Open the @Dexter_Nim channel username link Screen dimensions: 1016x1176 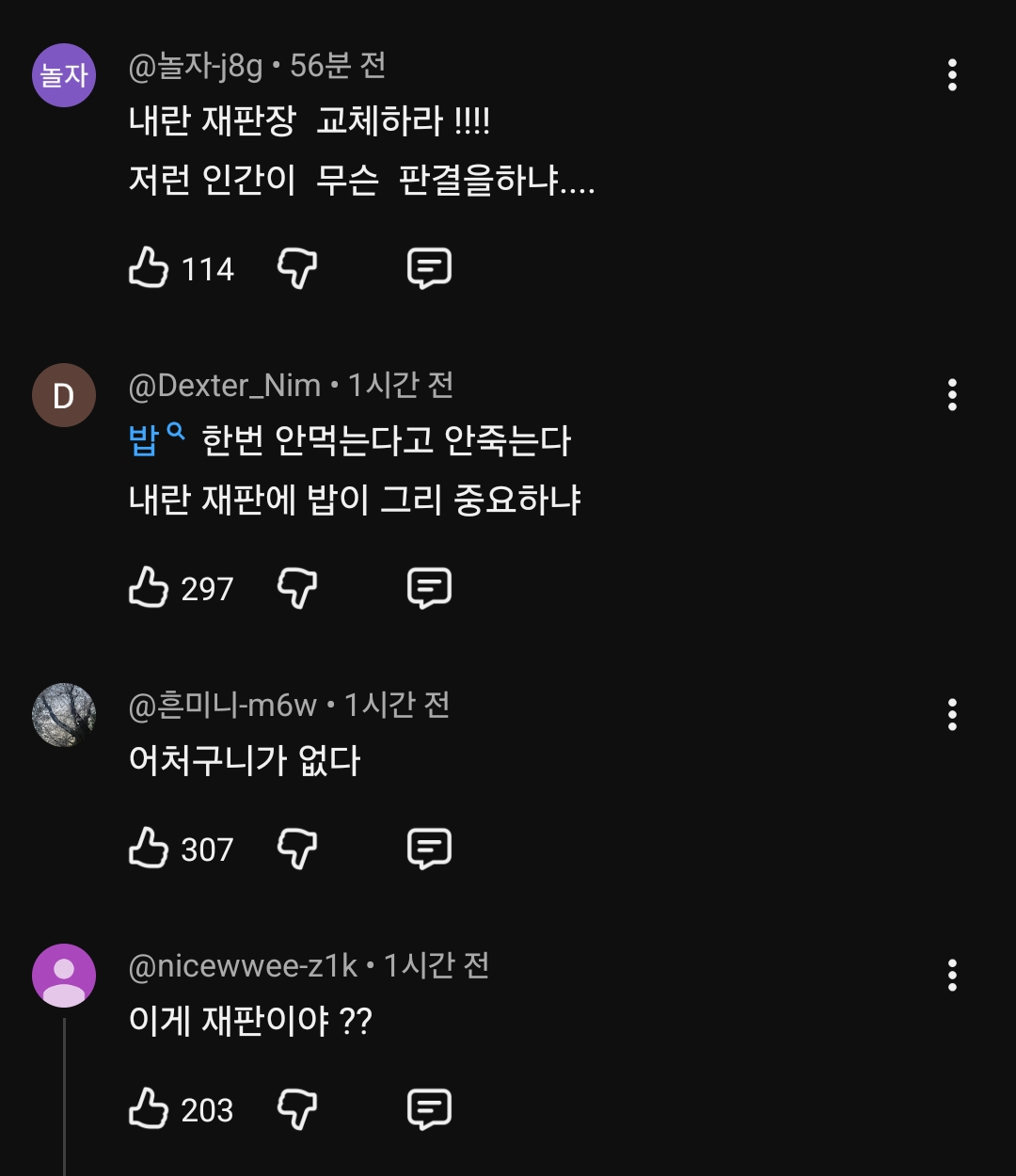(x=225, y=385)
